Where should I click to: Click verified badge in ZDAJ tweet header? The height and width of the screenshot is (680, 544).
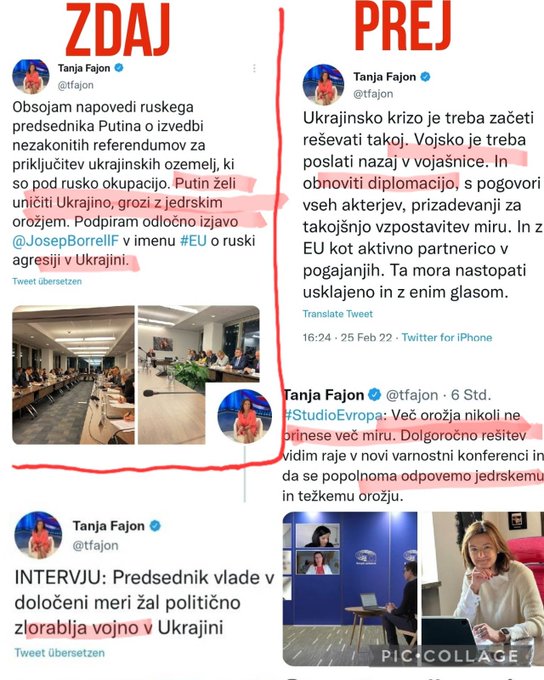[118, 68]
